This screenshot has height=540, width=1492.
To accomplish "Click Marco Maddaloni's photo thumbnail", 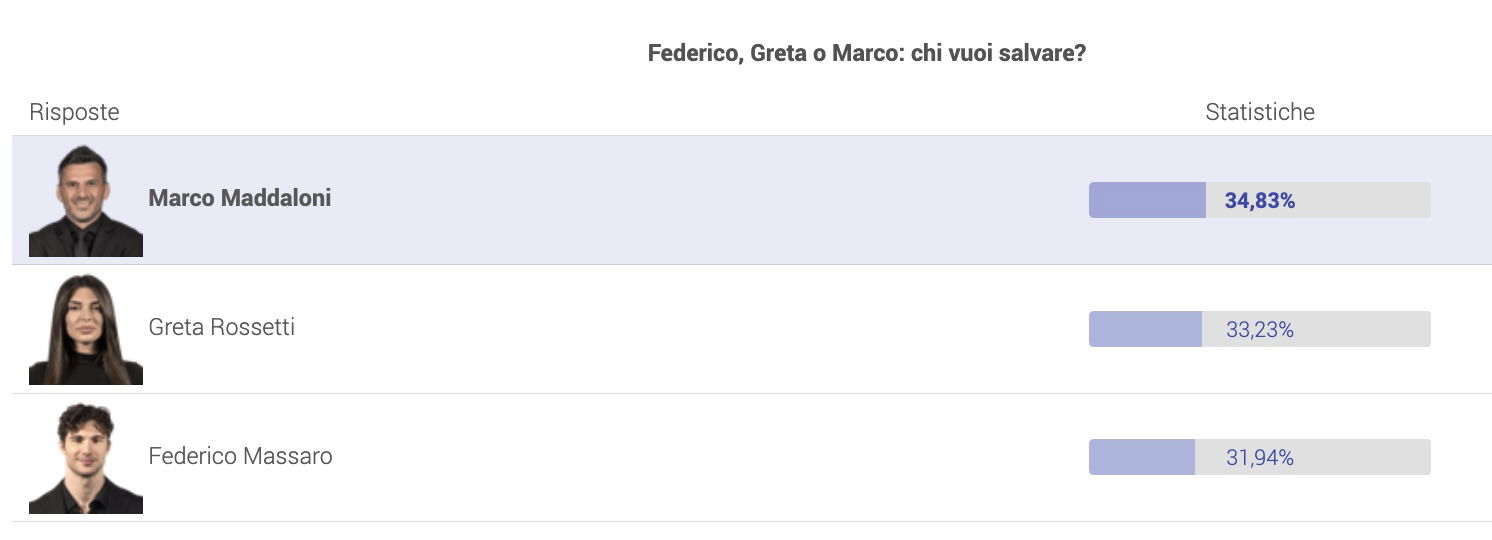I will click(86, 200).
